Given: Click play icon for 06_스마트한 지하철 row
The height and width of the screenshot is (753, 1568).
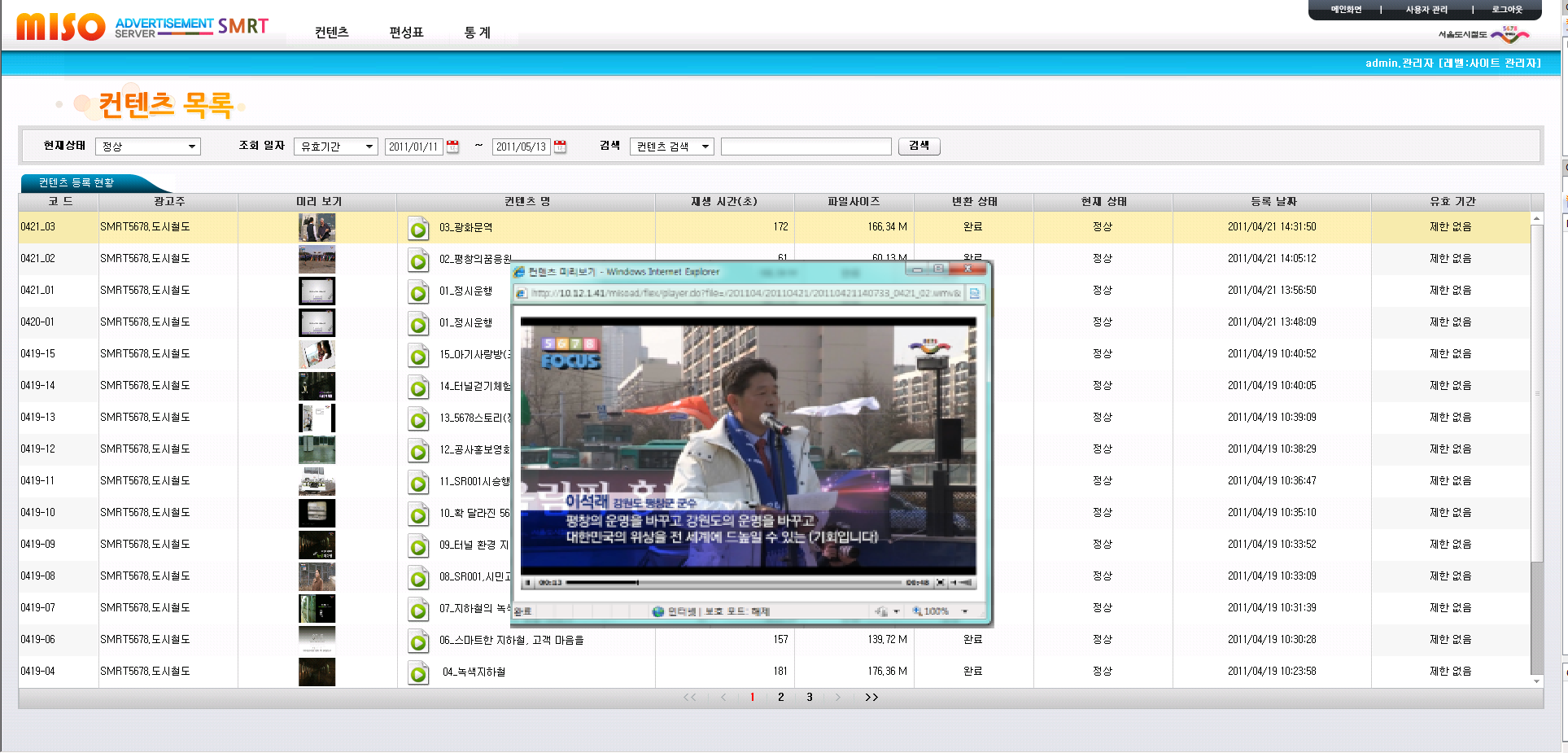Looking at the screenshot, I should point(418,641).
